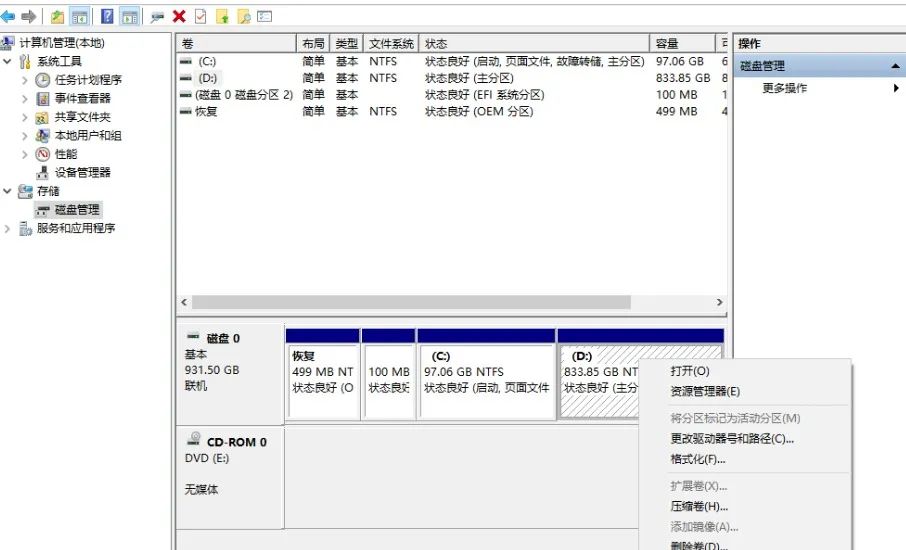Open the 更多操作 submenu arrow
The height and width of the screenshot is (550, 906).
(x=896, y=88)
